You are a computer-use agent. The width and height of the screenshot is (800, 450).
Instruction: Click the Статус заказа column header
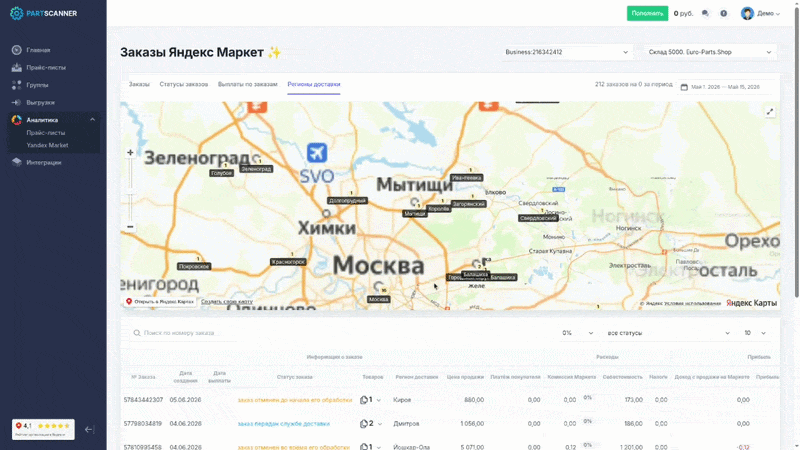[294, 377]
